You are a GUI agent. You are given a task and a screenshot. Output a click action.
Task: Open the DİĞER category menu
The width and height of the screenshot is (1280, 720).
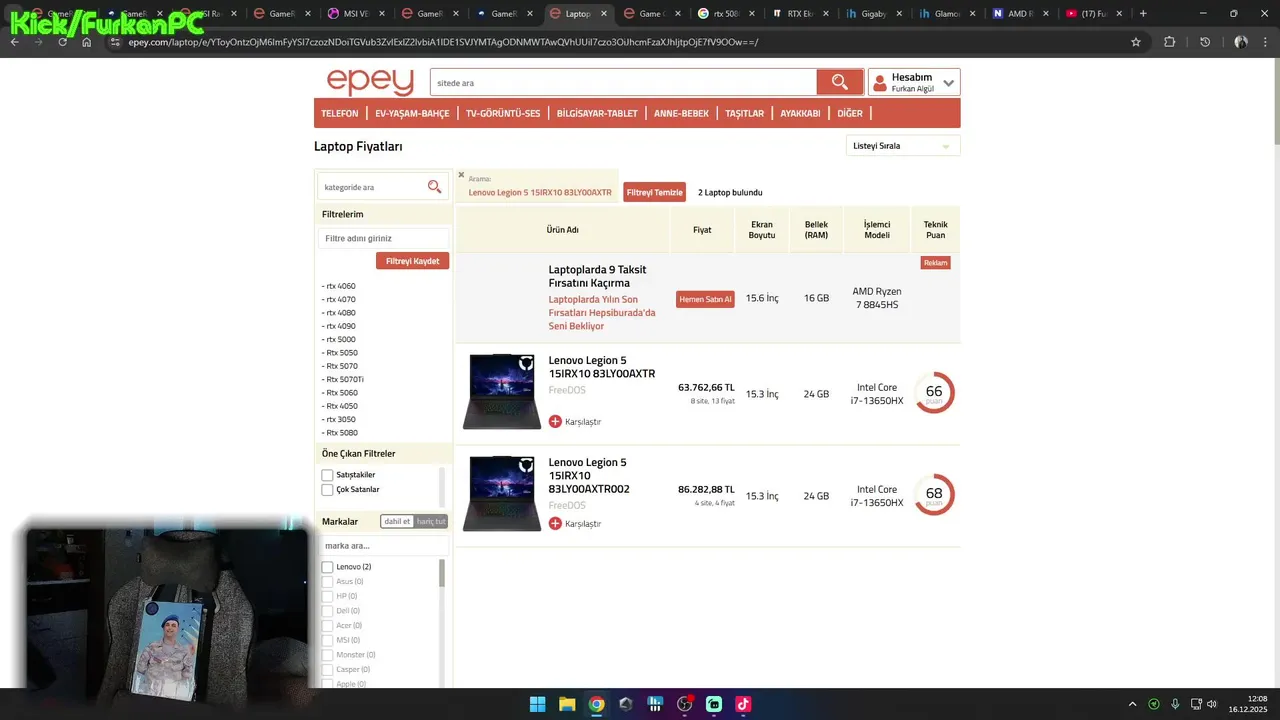coord(850,113)
